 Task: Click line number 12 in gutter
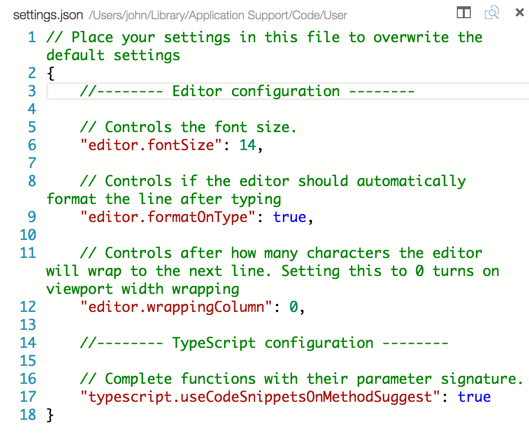click(28, 307)
